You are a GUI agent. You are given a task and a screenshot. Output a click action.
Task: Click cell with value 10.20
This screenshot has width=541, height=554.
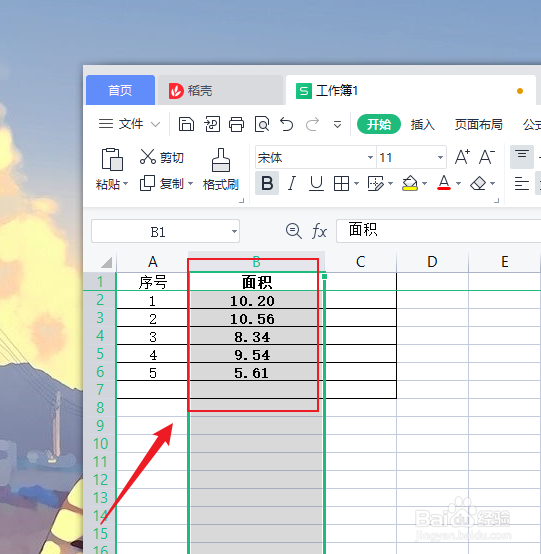click(x=256, y=300)
